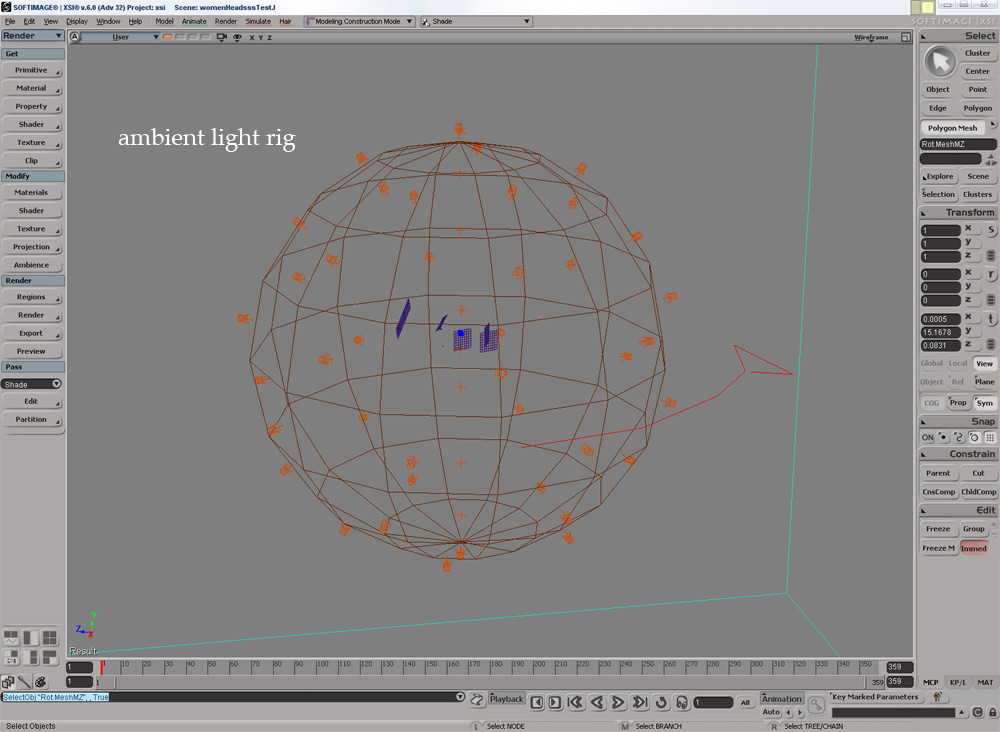Click the Rot.MeshMZ object name field

[x=958, y=144]
